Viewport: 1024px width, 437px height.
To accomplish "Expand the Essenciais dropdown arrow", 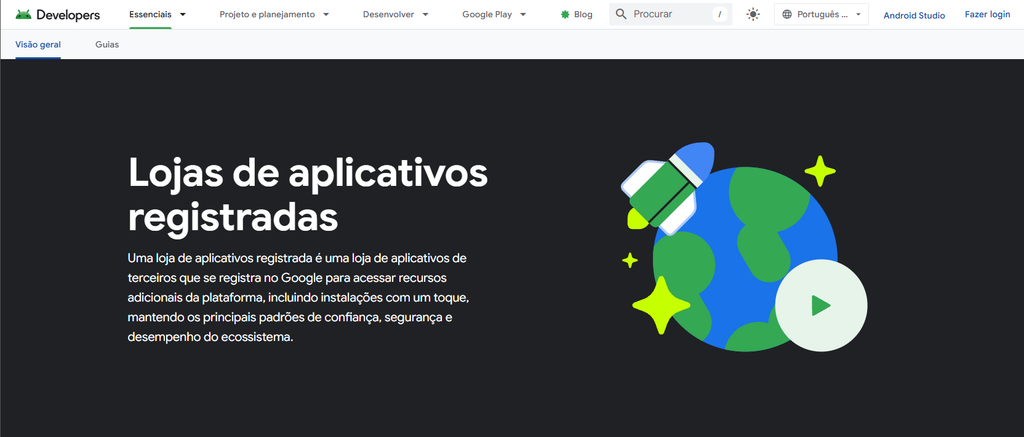I will click(x=182, y=14).
